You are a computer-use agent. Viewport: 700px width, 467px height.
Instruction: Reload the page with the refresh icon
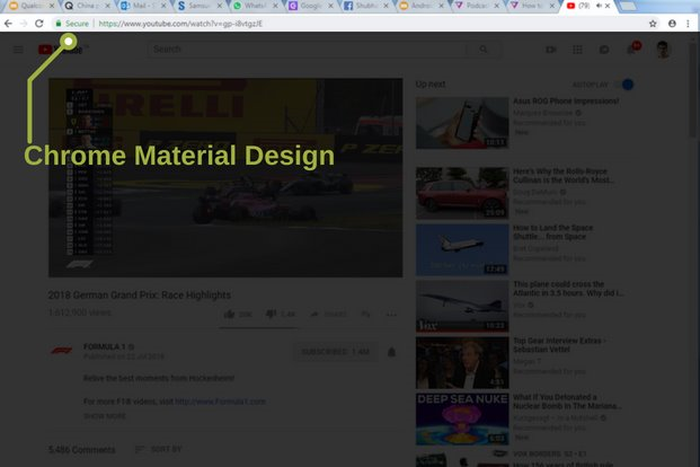[x=39, y=23]
